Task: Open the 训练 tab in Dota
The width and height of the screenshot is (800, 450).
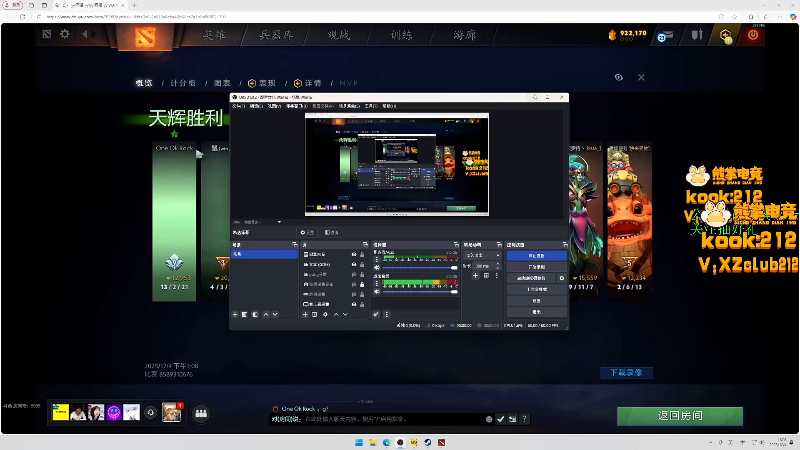Action: point(401,35)
